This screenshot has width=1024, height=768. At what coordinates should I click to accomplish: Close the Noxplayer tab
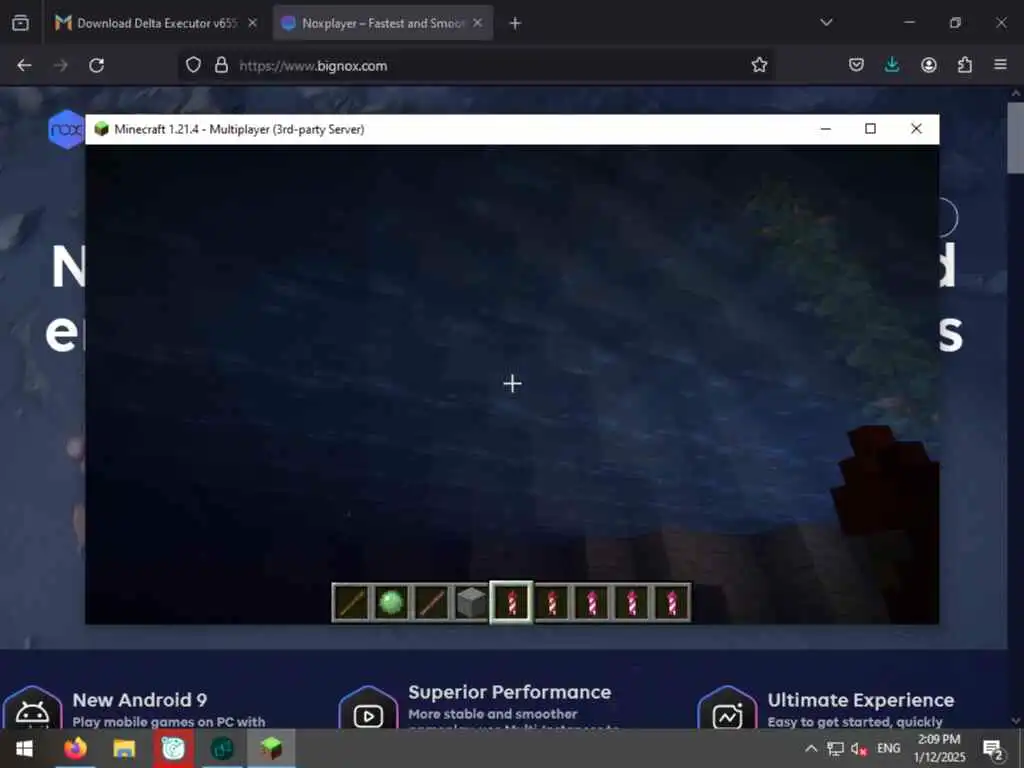477,23
